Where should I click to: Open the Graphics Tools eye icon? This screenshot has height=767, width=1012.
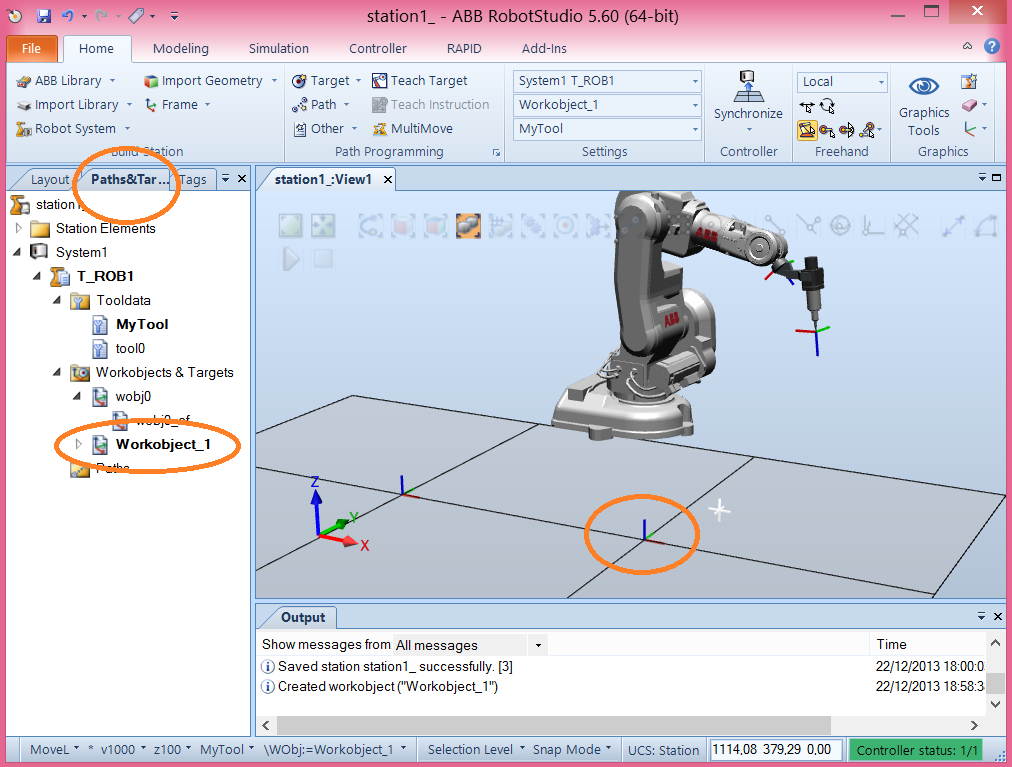click(x=922, y=87)
